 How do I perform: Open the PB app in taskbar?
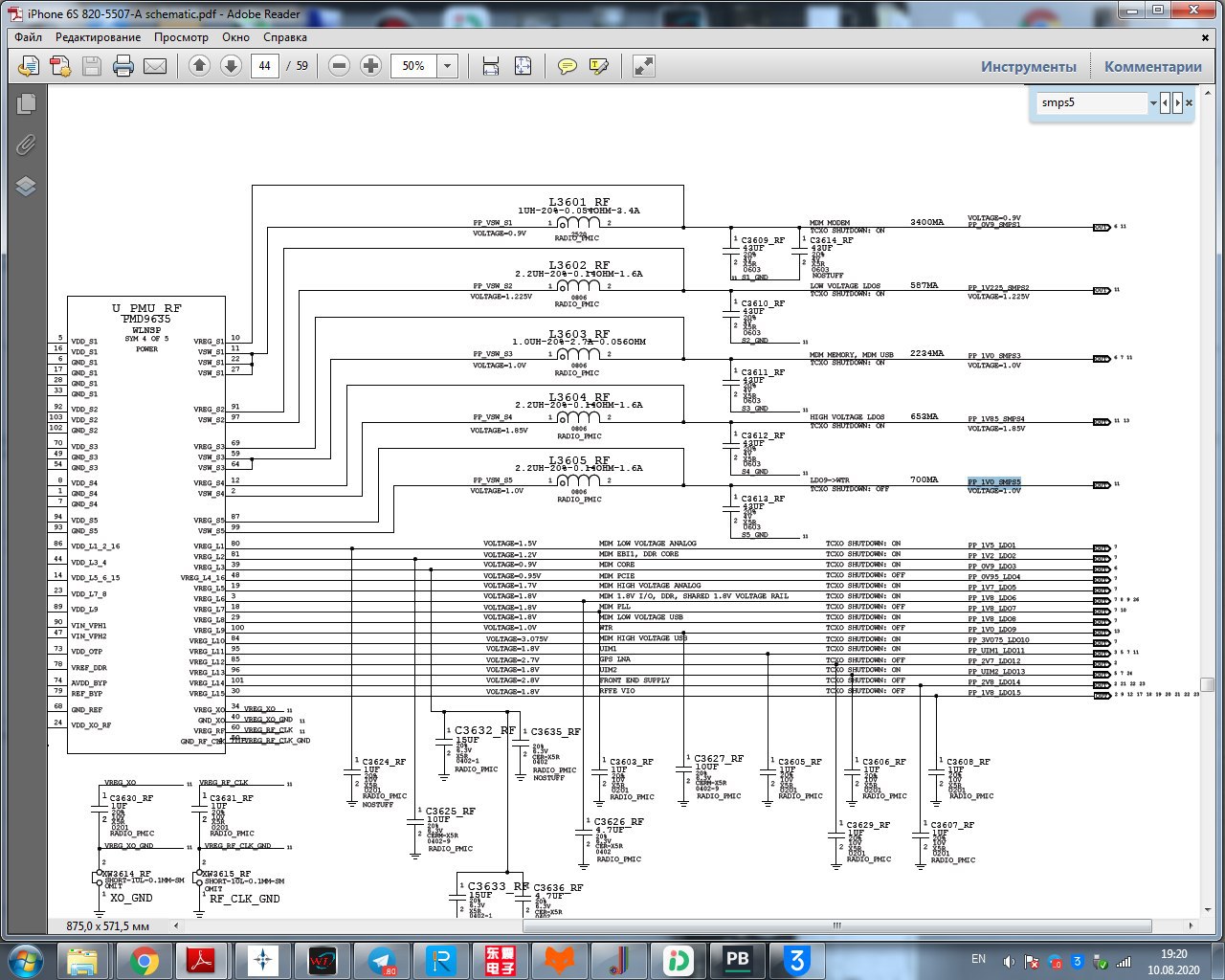[737, 960]
